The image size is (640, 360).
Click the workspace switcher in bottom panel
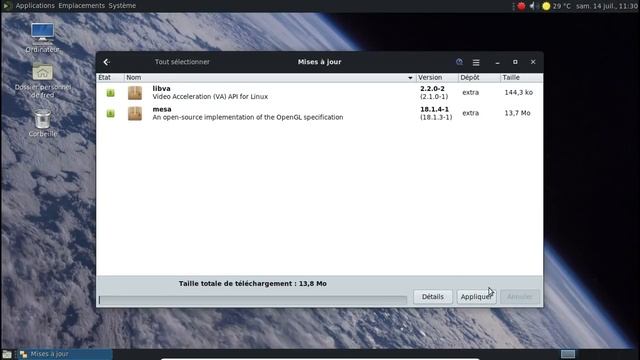tap(568, 354)
